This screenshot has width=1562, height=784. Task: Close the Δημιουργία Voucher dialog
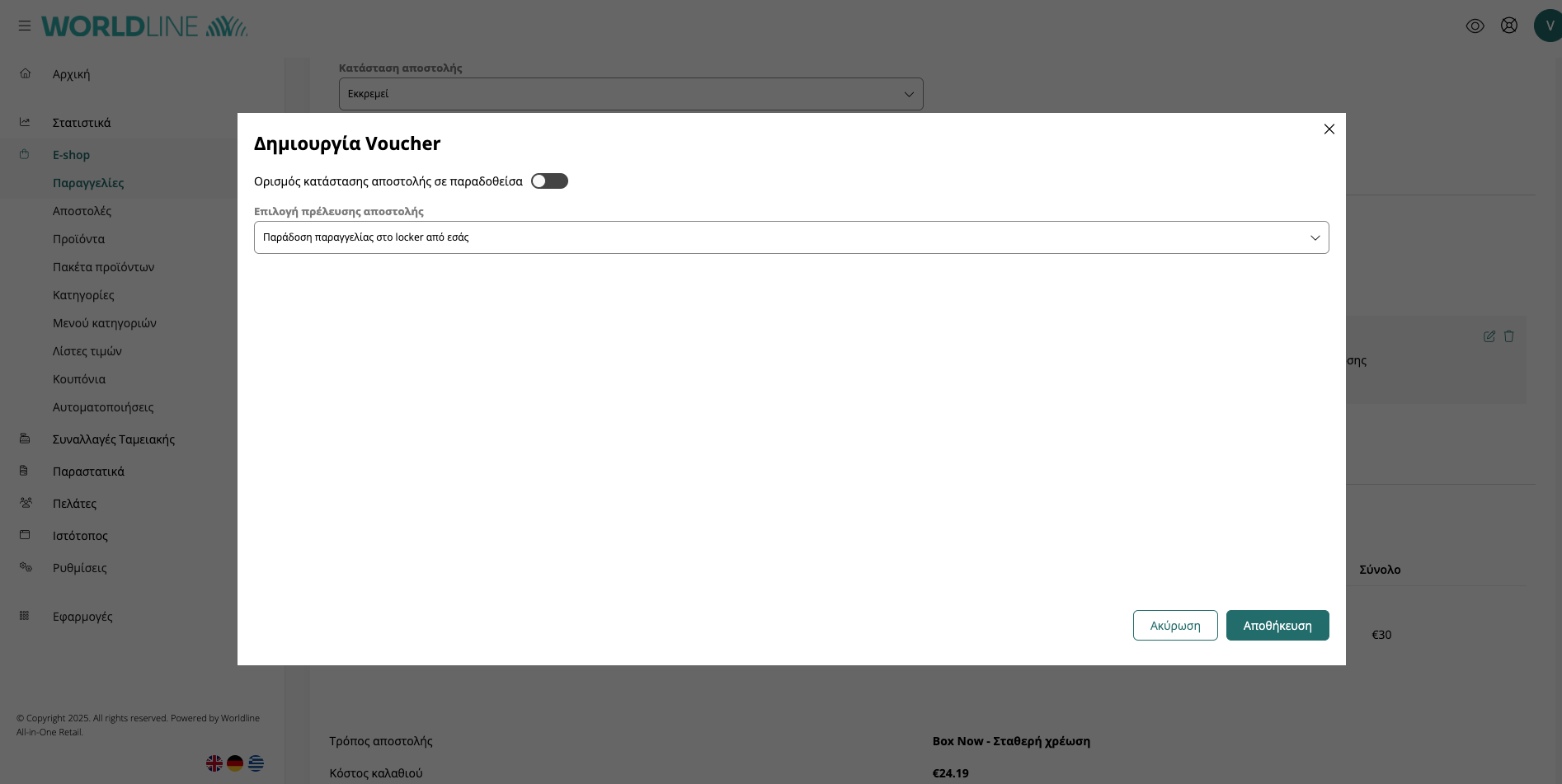click(1329, 129)
